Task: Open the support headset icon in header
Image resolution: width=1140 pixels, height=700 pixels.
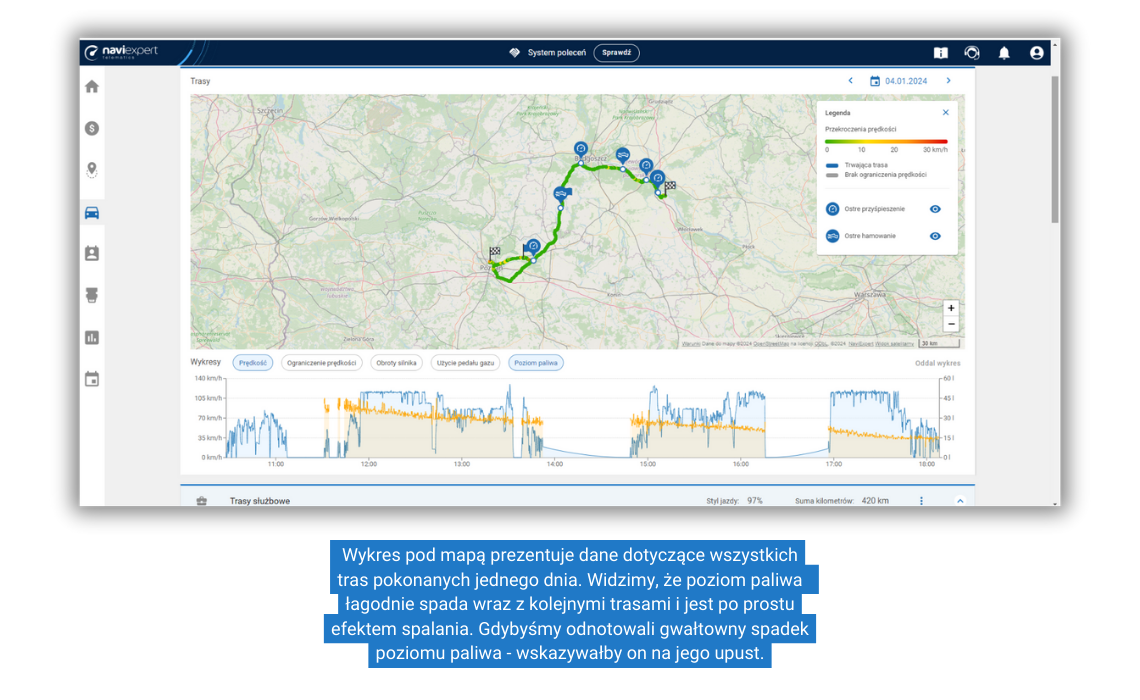Action: (x=972, y=53)
